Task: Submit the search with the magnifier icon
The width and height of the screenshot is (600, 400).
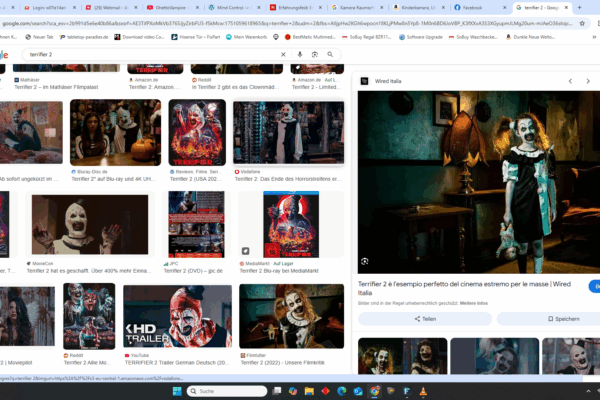Action: point(330,54)
